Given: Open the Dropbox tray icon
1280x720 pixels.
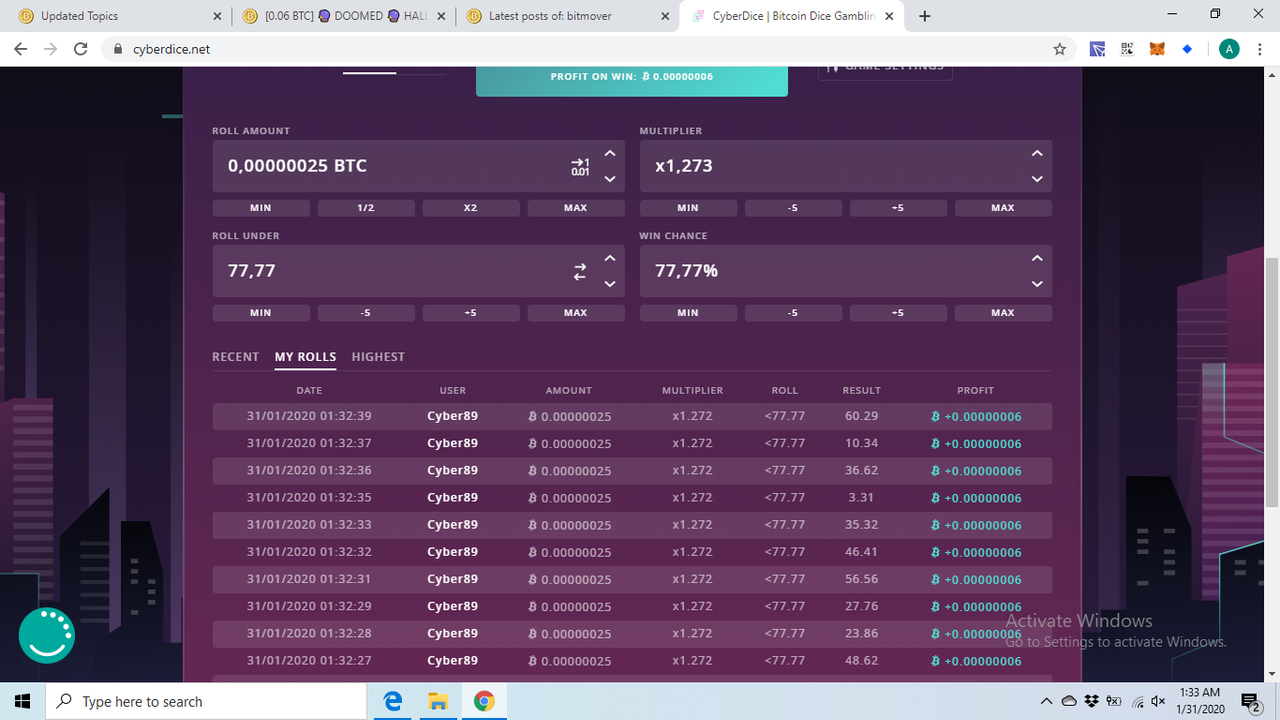Looking at the screenshot, I should pyautogui.click(x=1091, y=701).
